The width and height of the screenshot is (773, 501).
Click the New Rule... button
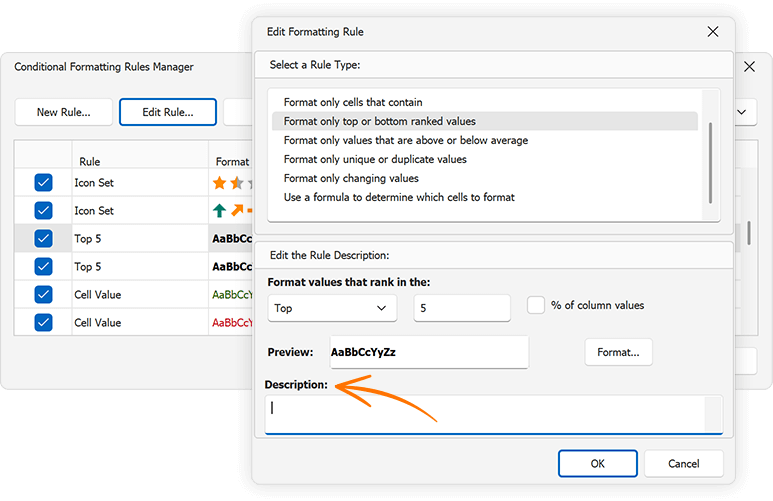(63, 112)
